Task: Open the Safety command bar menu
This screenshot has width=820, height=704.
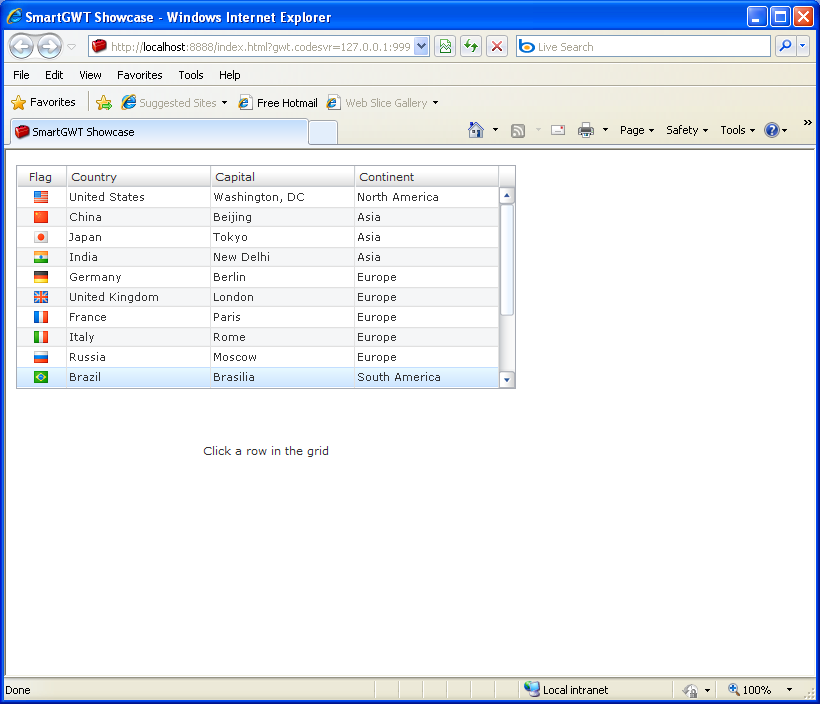Action: [x=687, y=130]
